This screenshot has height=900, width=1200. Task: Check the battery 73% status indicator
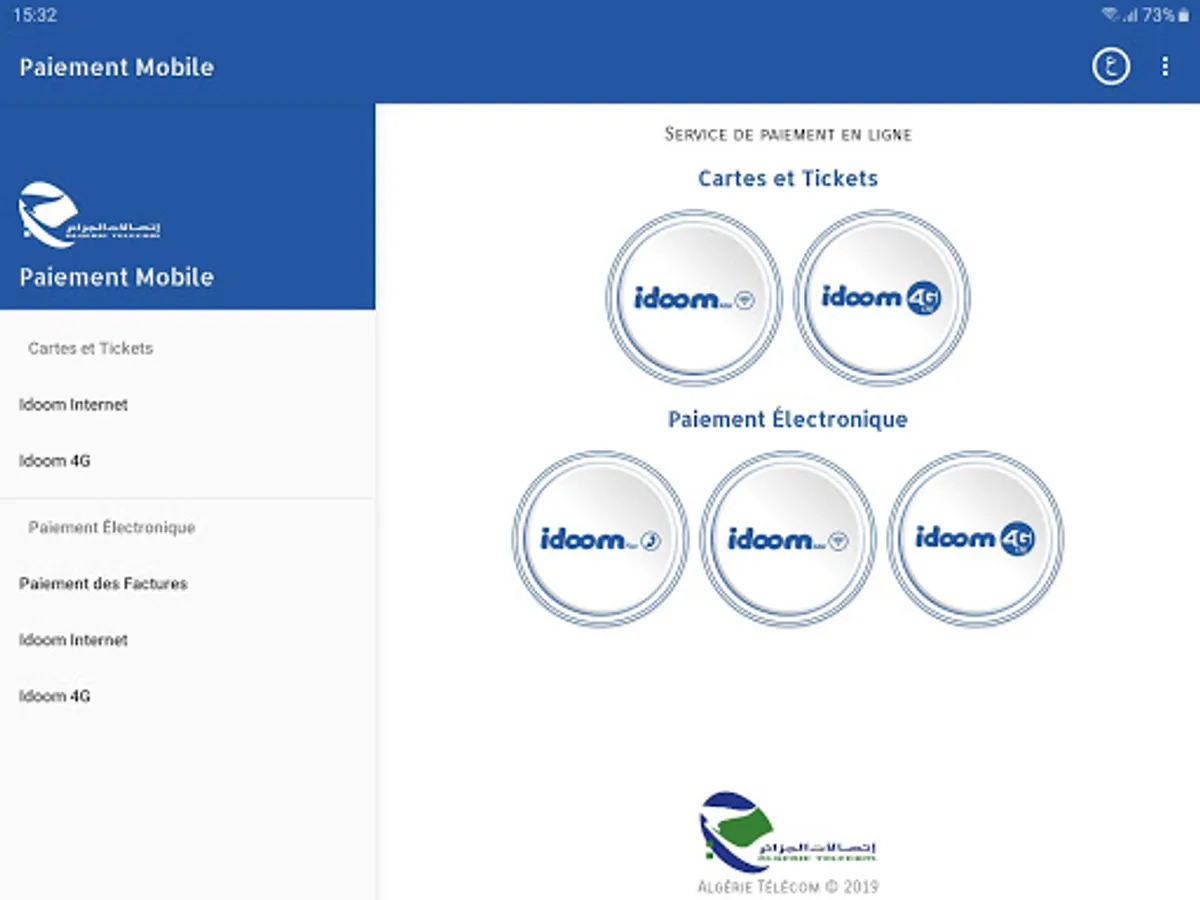pos(1166,15)
